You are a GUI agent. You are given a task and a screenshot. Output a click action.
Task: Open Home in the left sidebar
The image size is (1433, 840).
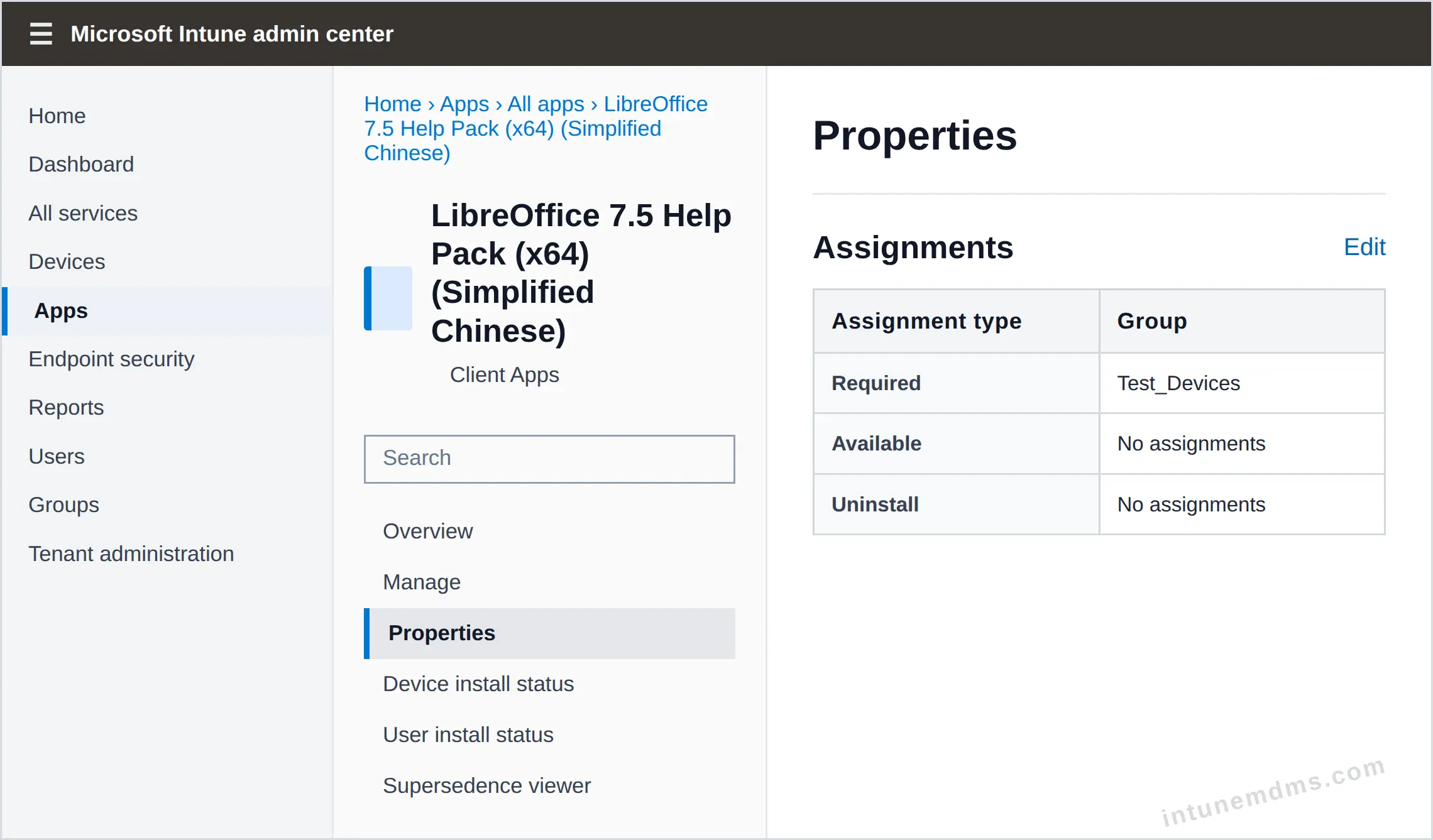(57, 116)
